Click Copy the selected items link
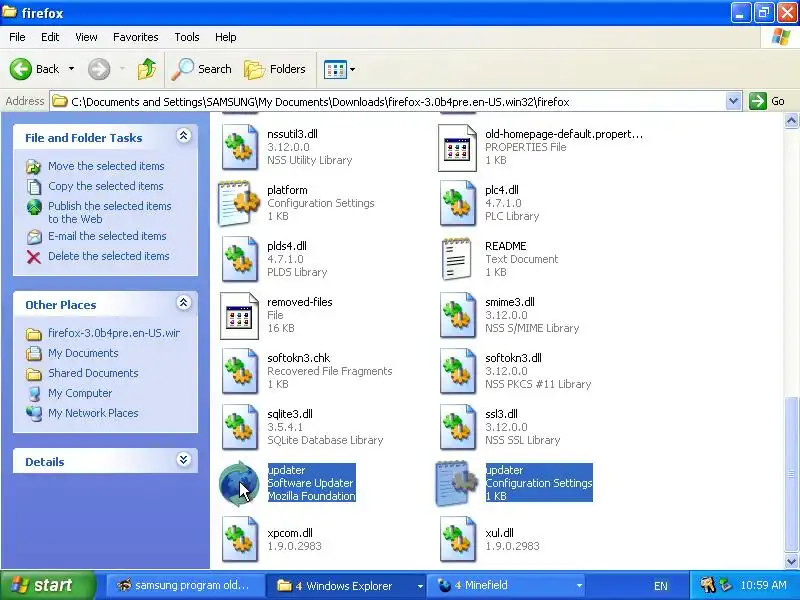The width and height of the screenshot is (800, 600). [x=106, y=186]
